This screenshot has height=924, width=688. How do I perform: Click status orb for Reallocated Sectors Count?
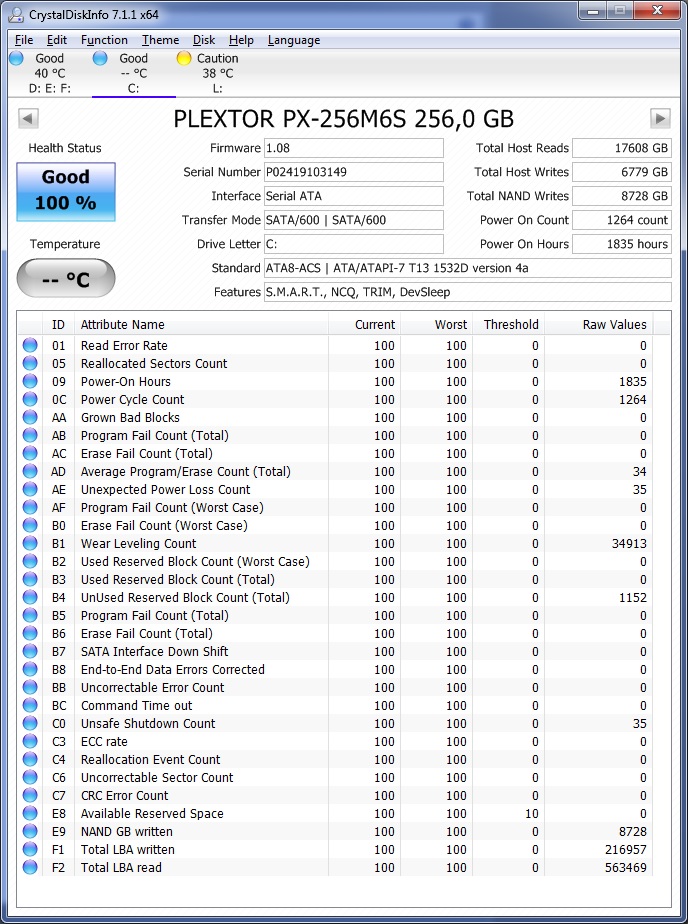30,364
